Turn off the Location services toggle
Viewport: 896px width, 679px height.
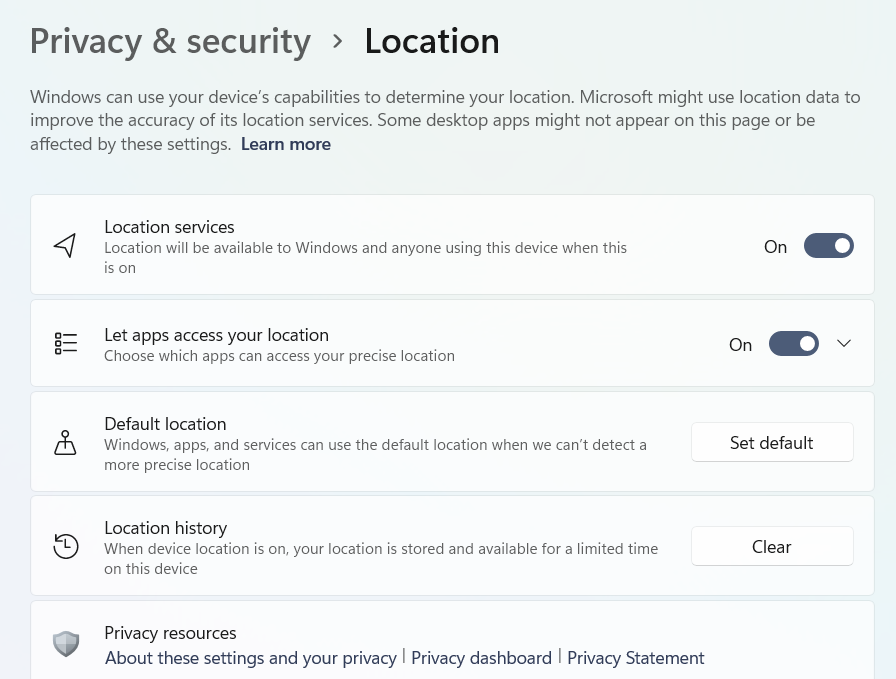(x=828, y=246)
